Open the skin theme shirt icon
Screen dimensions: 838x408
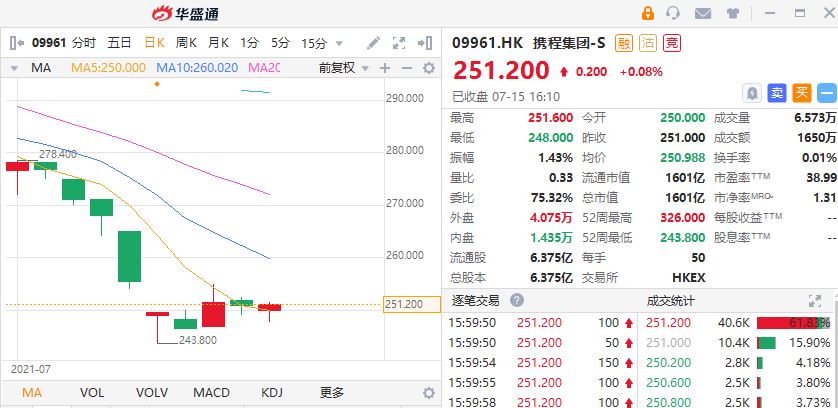733,14
